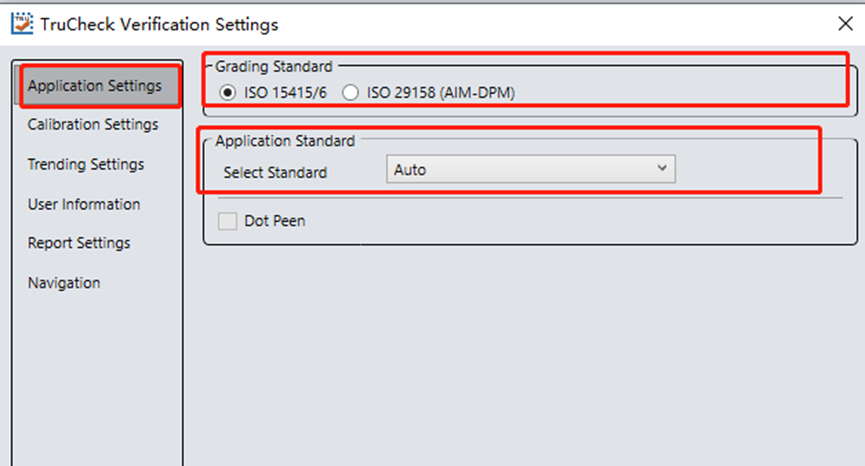This screenshot has width=865, height=466.
Task: Click the "Application Standard" group heading
Action: (285, 141)
